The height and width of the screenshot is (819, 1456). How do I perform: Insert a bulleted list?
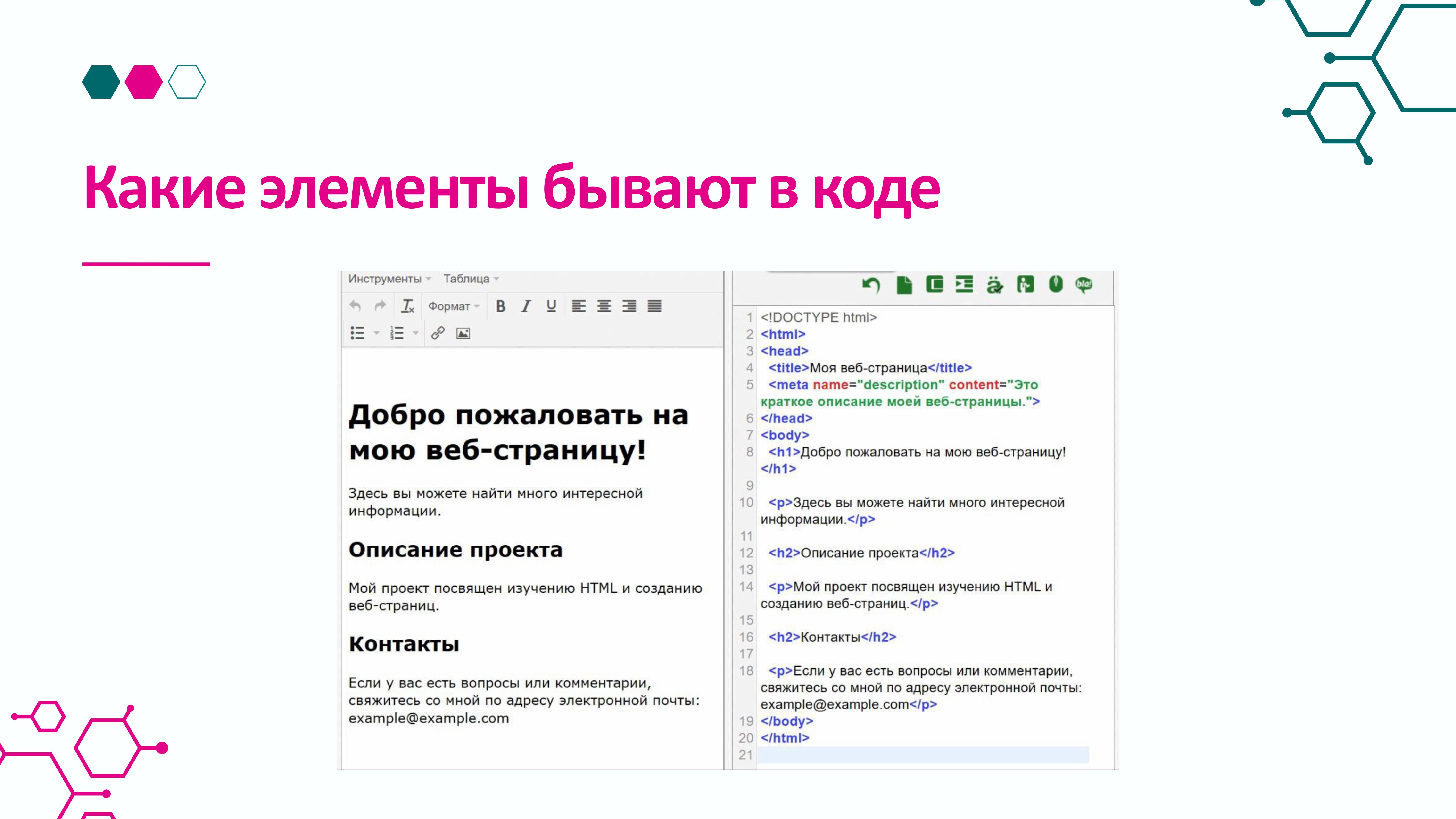pyautogui.click(x=357, y=333)
